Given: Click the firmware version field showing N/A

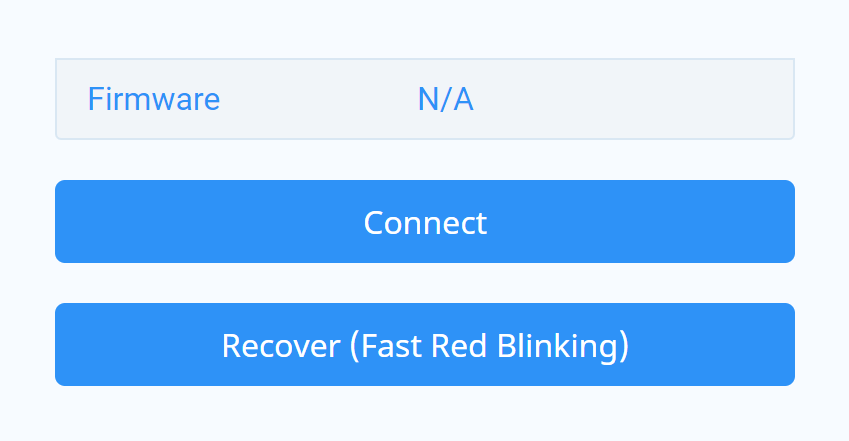Looking at the screenshot, I should click(445, 99).
